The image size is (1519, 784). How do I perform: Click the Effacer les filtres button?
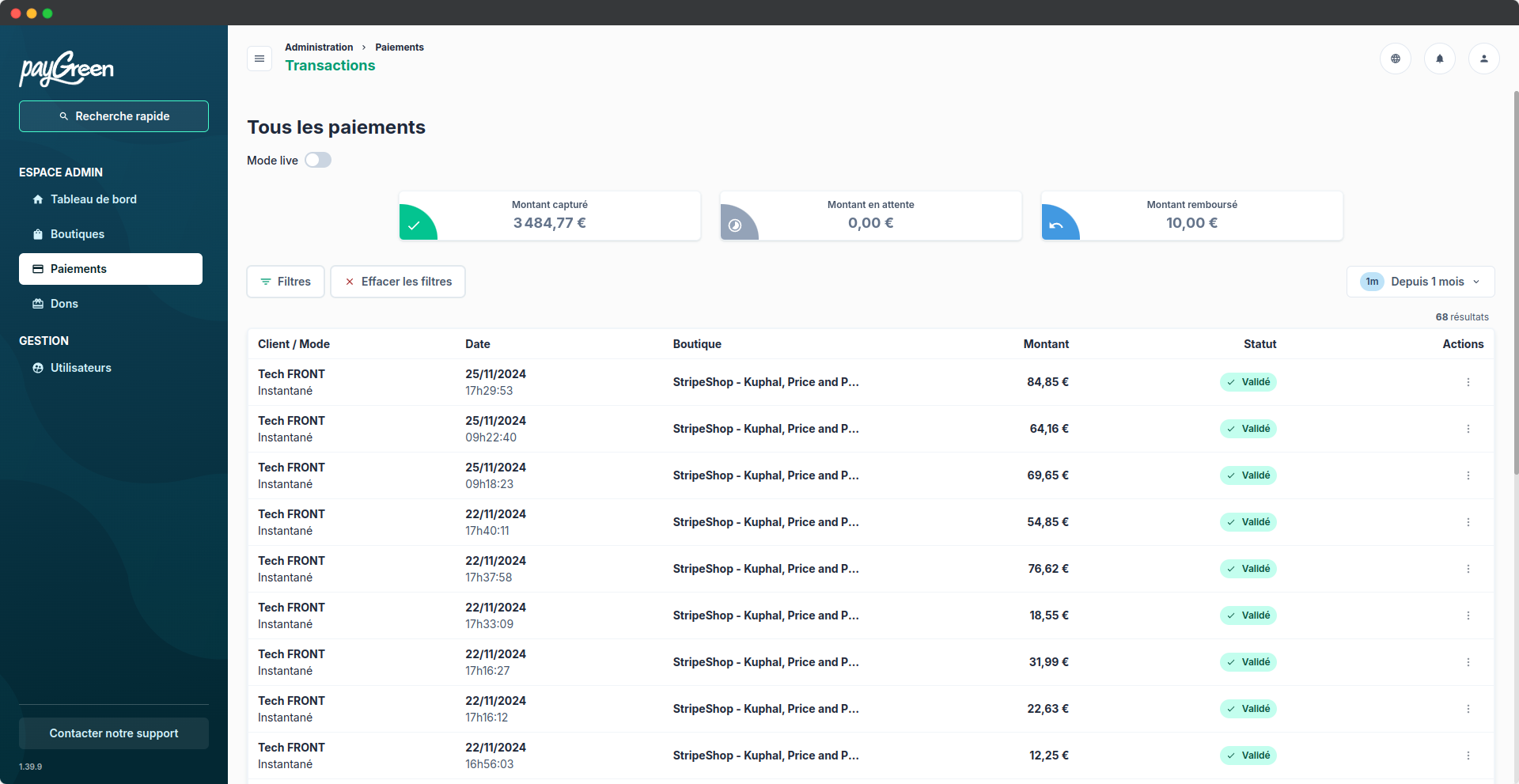[397, 281]
